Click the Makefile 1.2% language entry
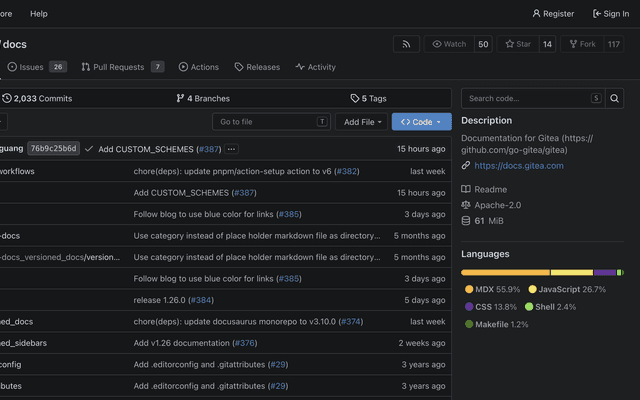Screen dimensions: 640x400 coord(496,324)
